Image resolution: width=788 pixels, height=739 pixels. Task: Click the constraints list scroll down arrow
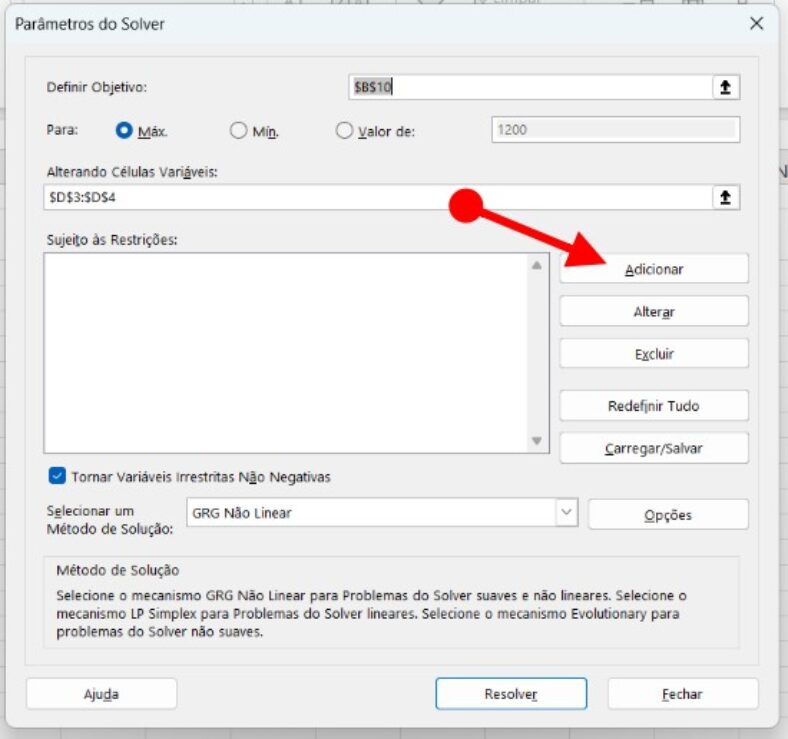click(537, 440)
